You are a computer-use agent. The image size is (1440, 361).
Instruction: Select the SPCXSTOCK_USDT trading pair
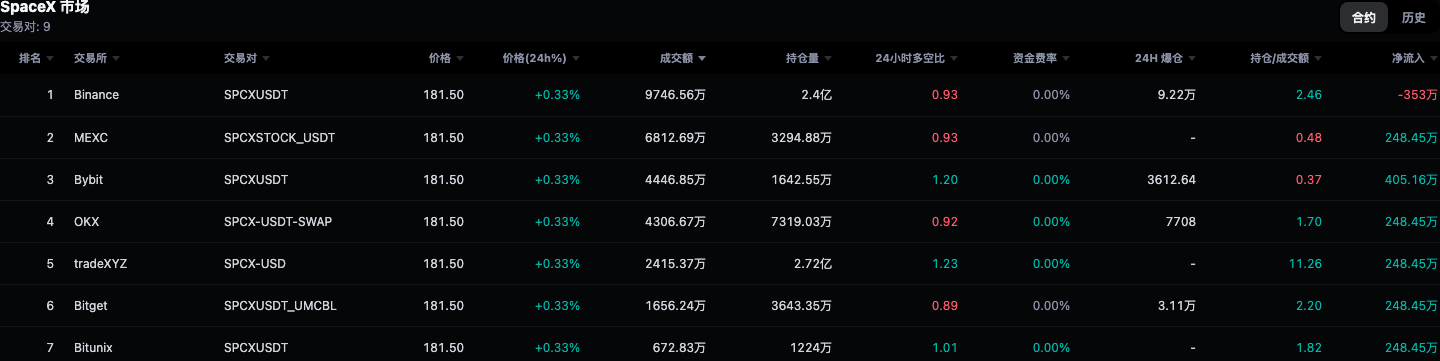point(279,137)
